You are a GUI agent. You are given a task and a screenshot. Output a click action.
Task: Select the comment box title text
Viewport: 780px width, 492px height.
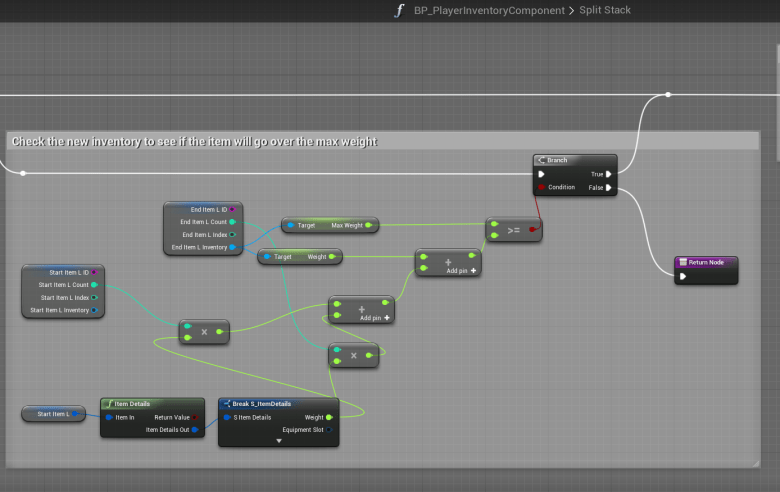194,142
